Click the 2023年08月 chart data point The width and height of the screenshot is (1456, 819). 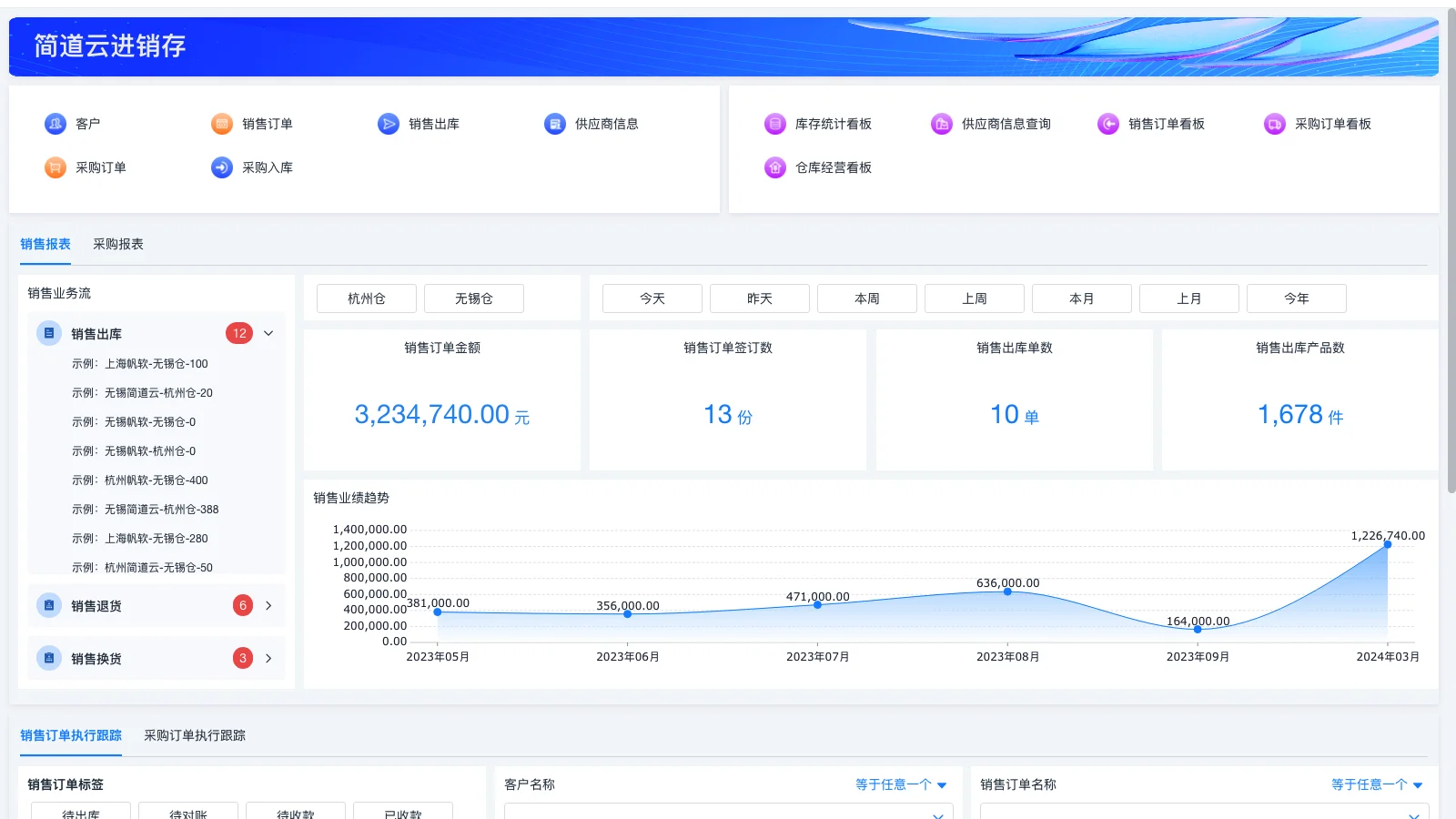(1007, 591)
